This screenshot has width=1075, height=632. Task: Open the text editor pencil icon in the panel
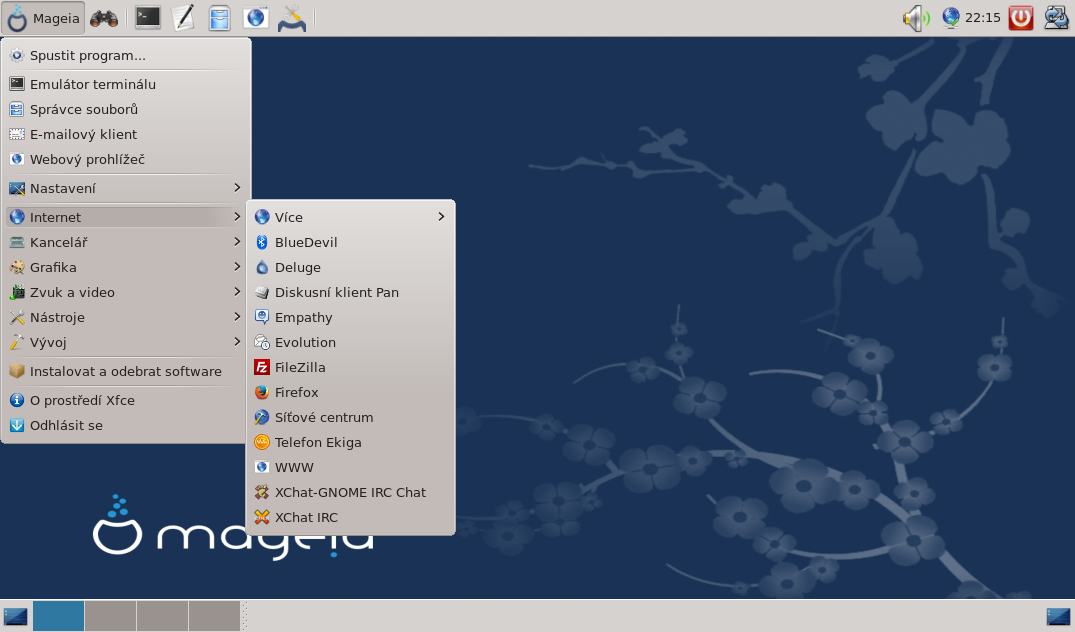(x=183, y=18)
